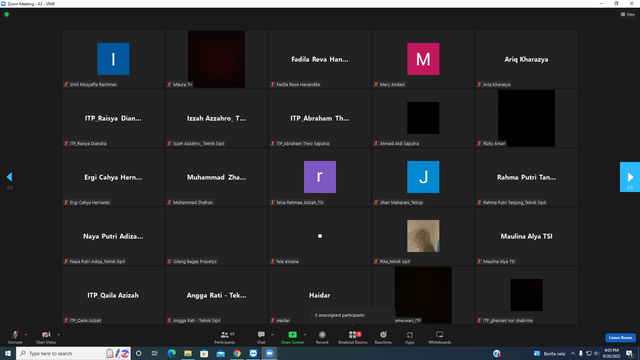Click the active Zoom meeting taskbar icon
Image resolution: width=640 pixels, height=360 pixels.
[269, 353]
